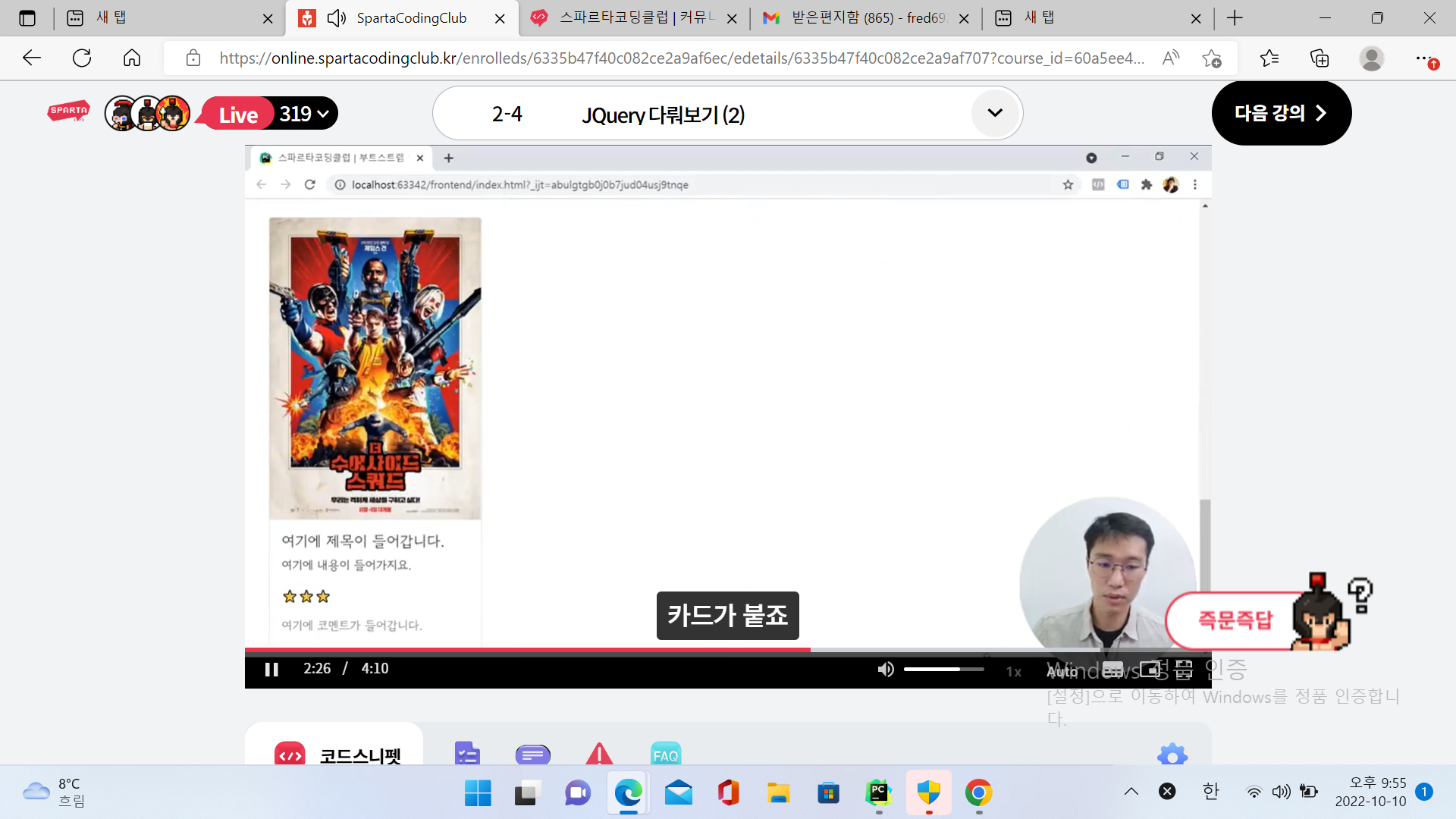The width and height of the screenshot is (1456, 819).
Task: Go to the browser home page
Action: [x=132, y=58]
